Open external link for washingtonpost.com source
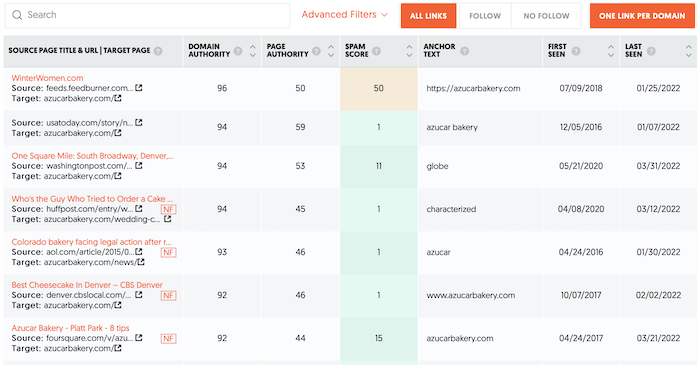This screenshot has width=700, height=365. point(139,166)
